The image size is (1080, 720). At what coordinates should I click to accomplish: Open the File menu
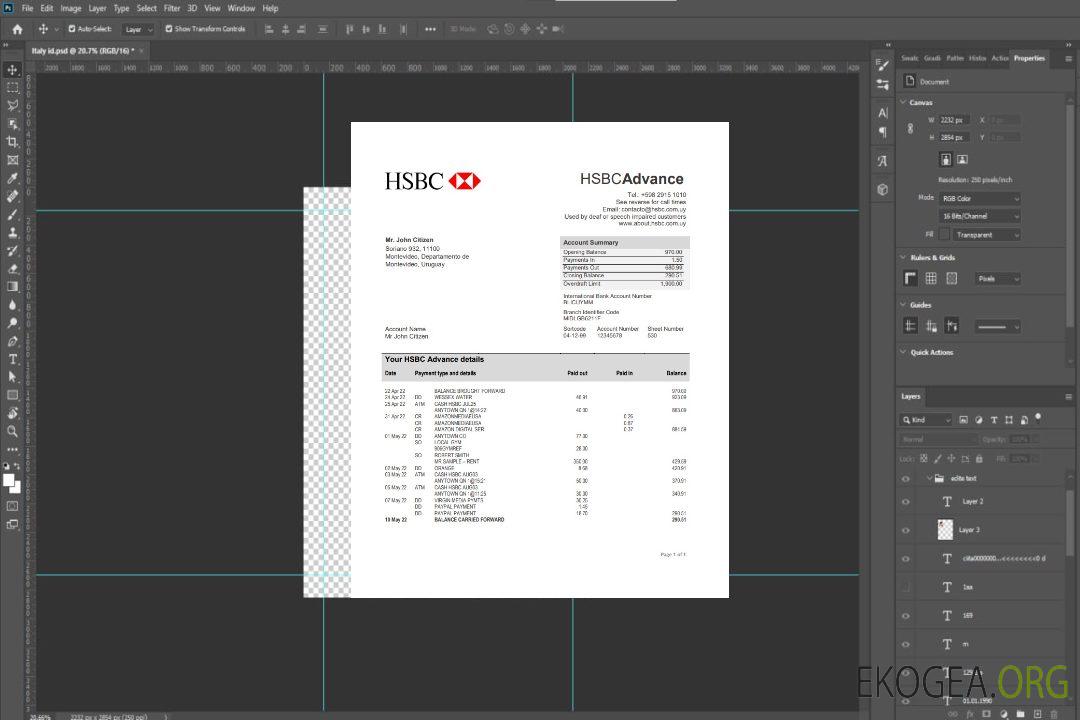pyautogui.click(x=28, y=8)
